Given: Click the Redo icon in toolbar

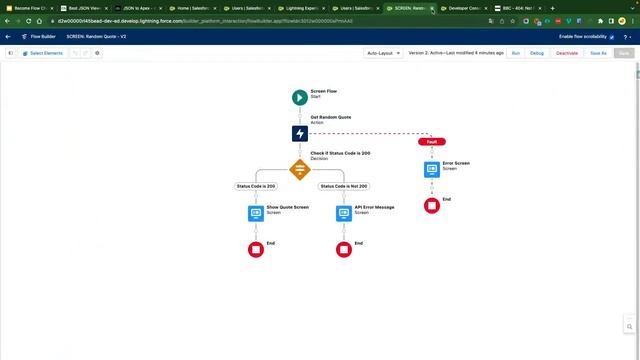Looking at the screenshot, I should click(85, 53).
